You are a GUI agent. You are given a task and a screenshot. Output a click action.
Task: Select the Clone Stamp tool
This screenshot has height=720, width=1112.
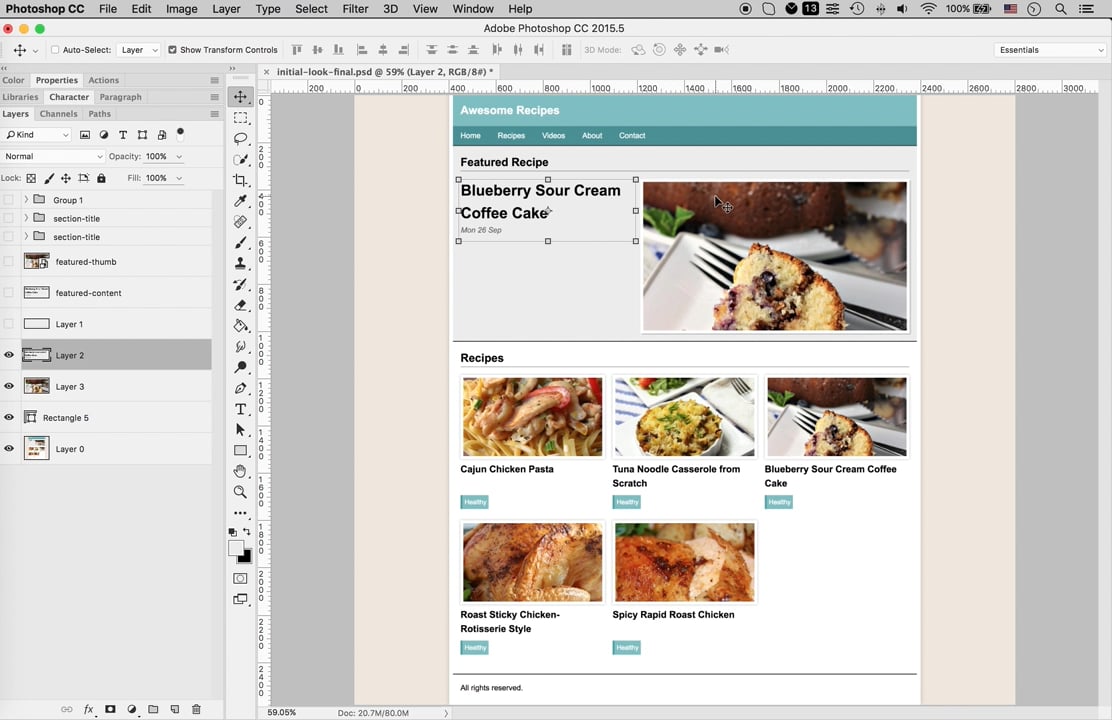(240, 263)
